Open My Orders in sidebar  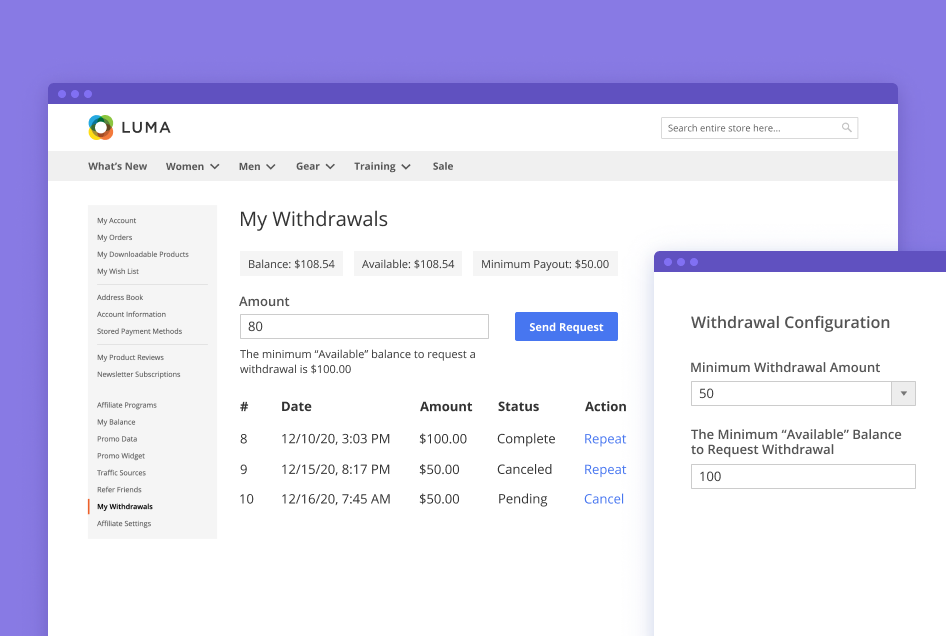click(114, 238)
